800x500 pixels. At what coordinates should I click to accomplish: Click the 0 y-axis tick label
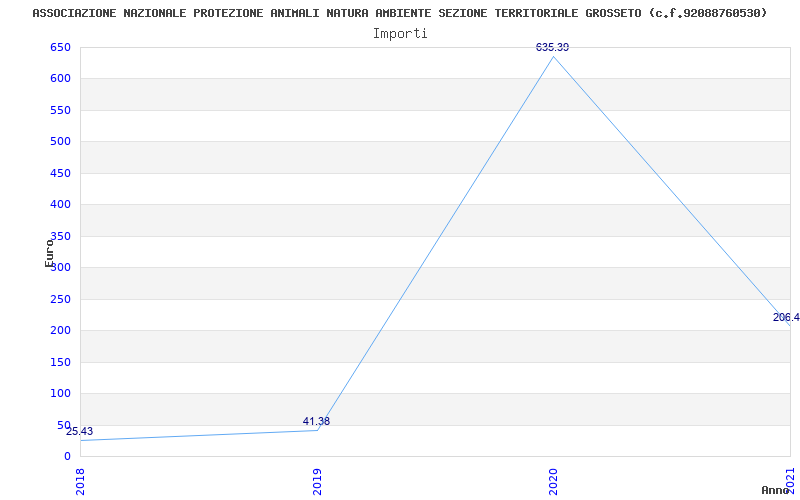[67, 456]
